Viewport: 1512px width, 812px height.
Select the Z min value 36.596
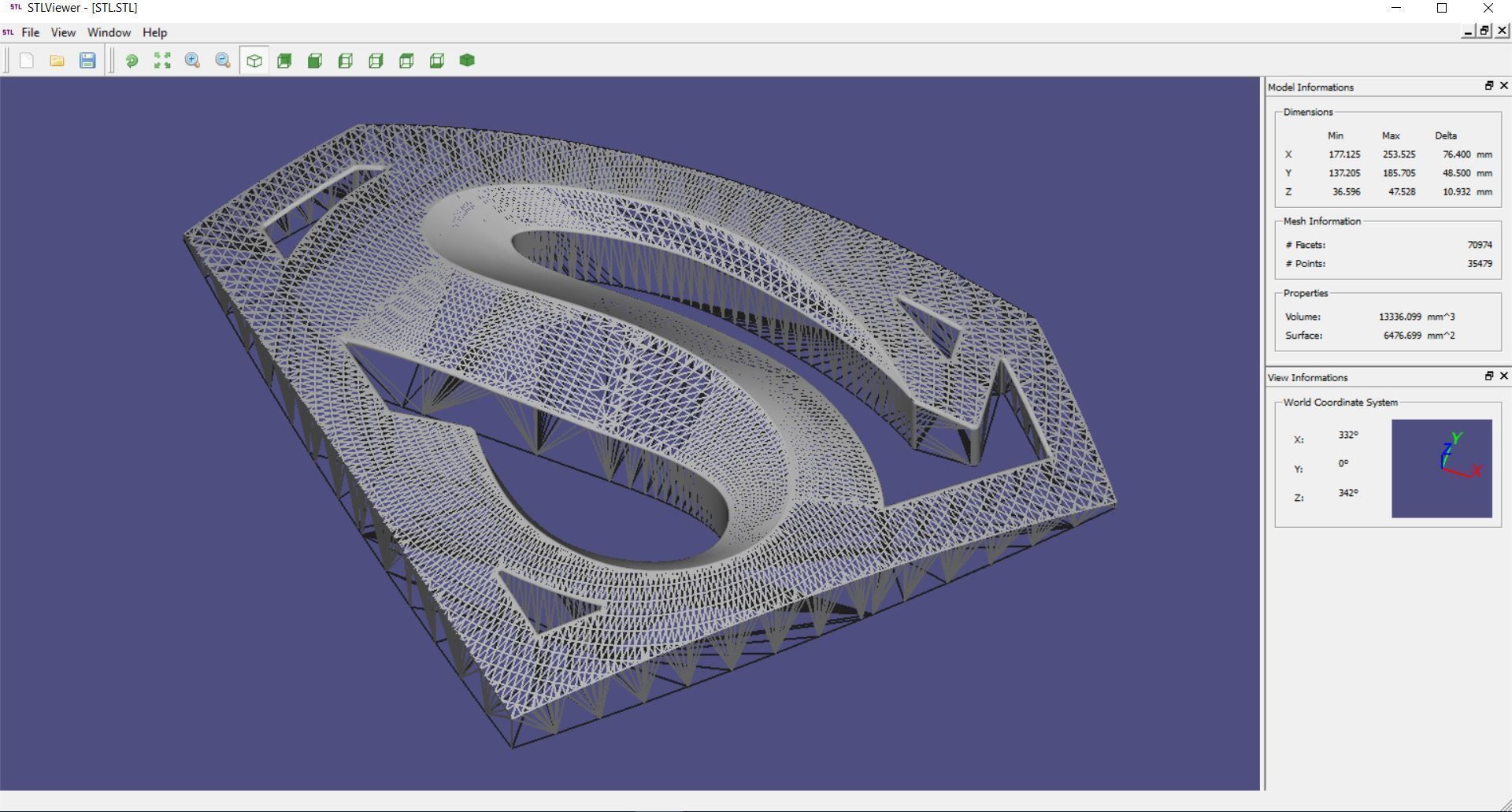(1346, 191)
